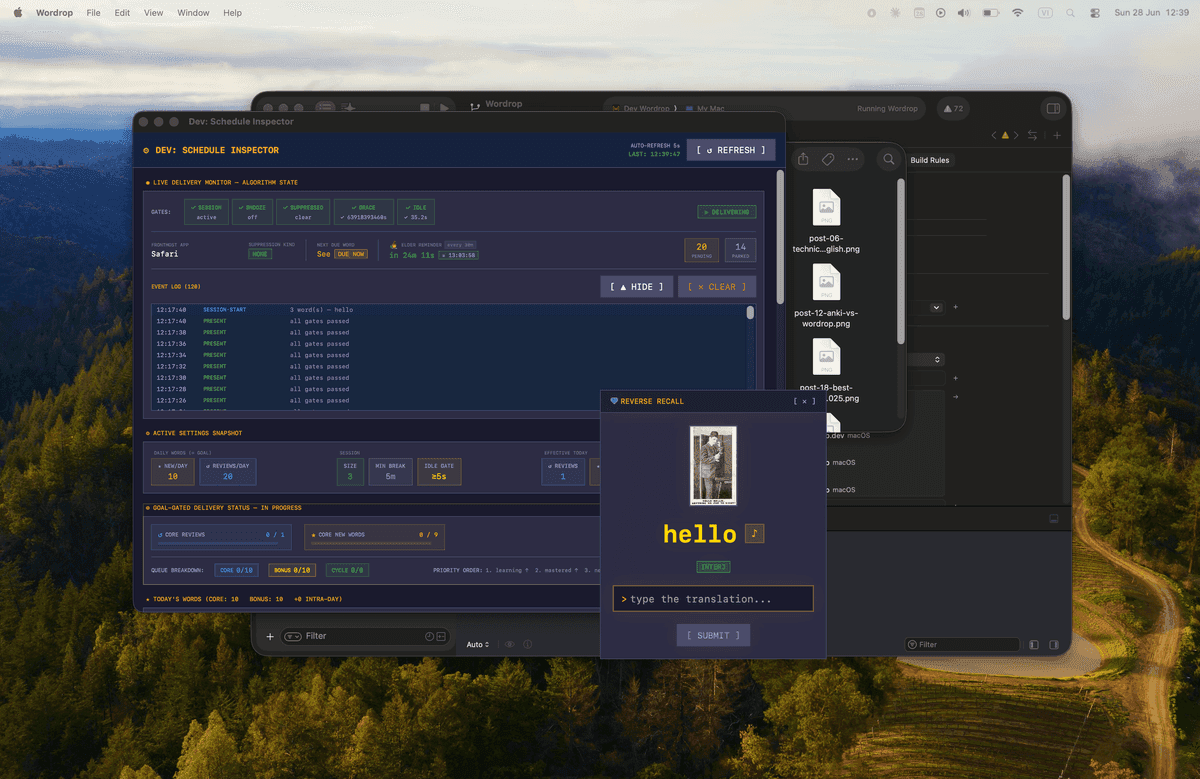Open the Finder tags icon

(828, 159)
